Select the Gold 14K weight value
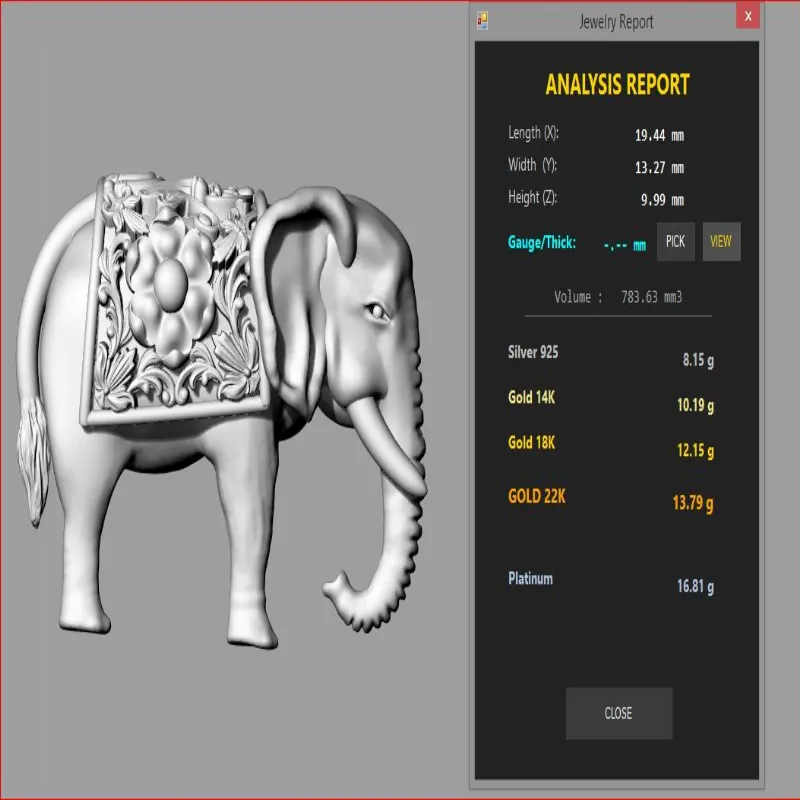Image resolution: width=800 pixels, height=800 pixels. 695,405
